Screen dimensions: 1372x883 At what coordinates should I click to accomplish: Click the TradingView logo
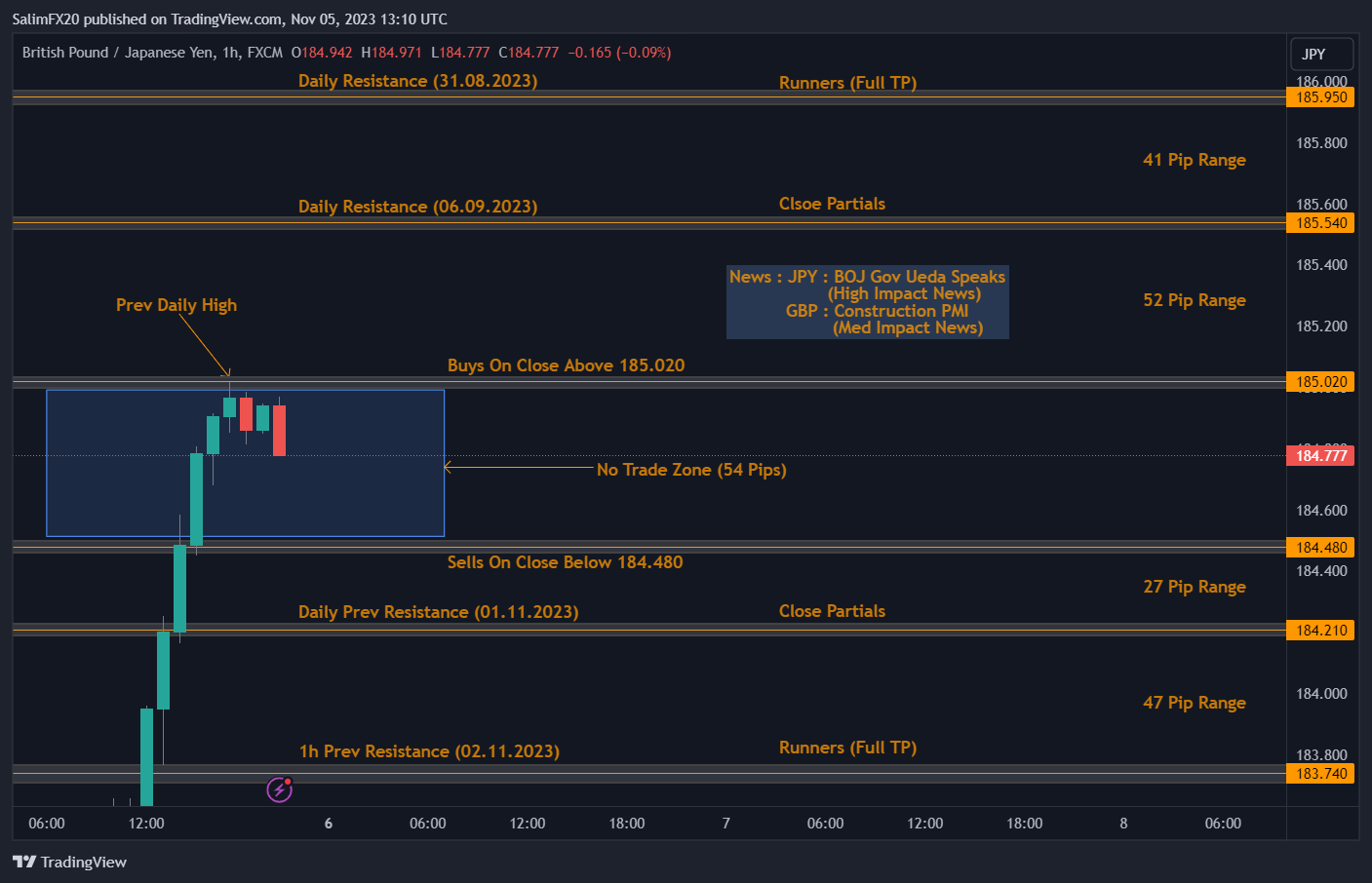pyautogui.click(x=70, y=863)
